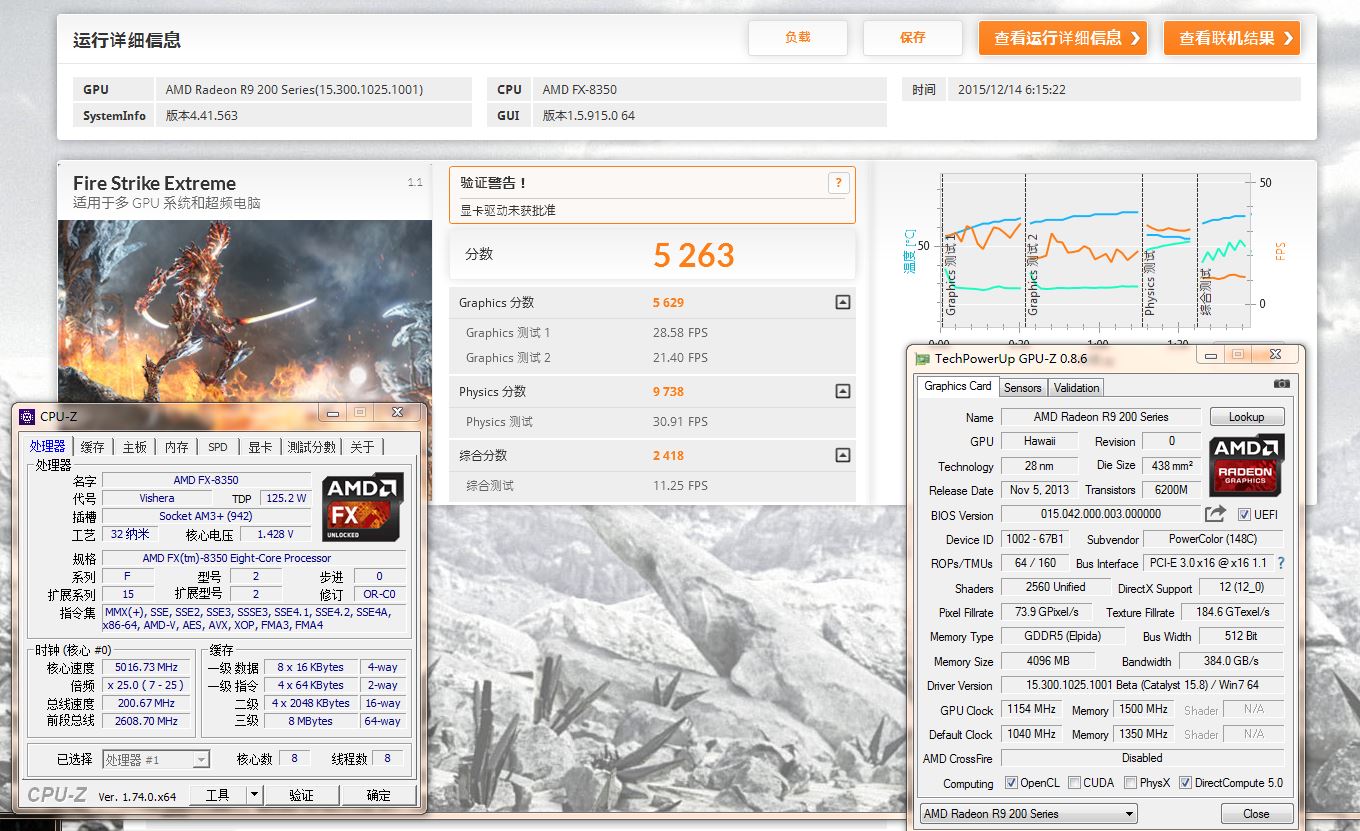1360x831 pixels.
Task: Click the GPU Name field in GPU-Z
Action: pyautogui.click(x=1101, y=417)
